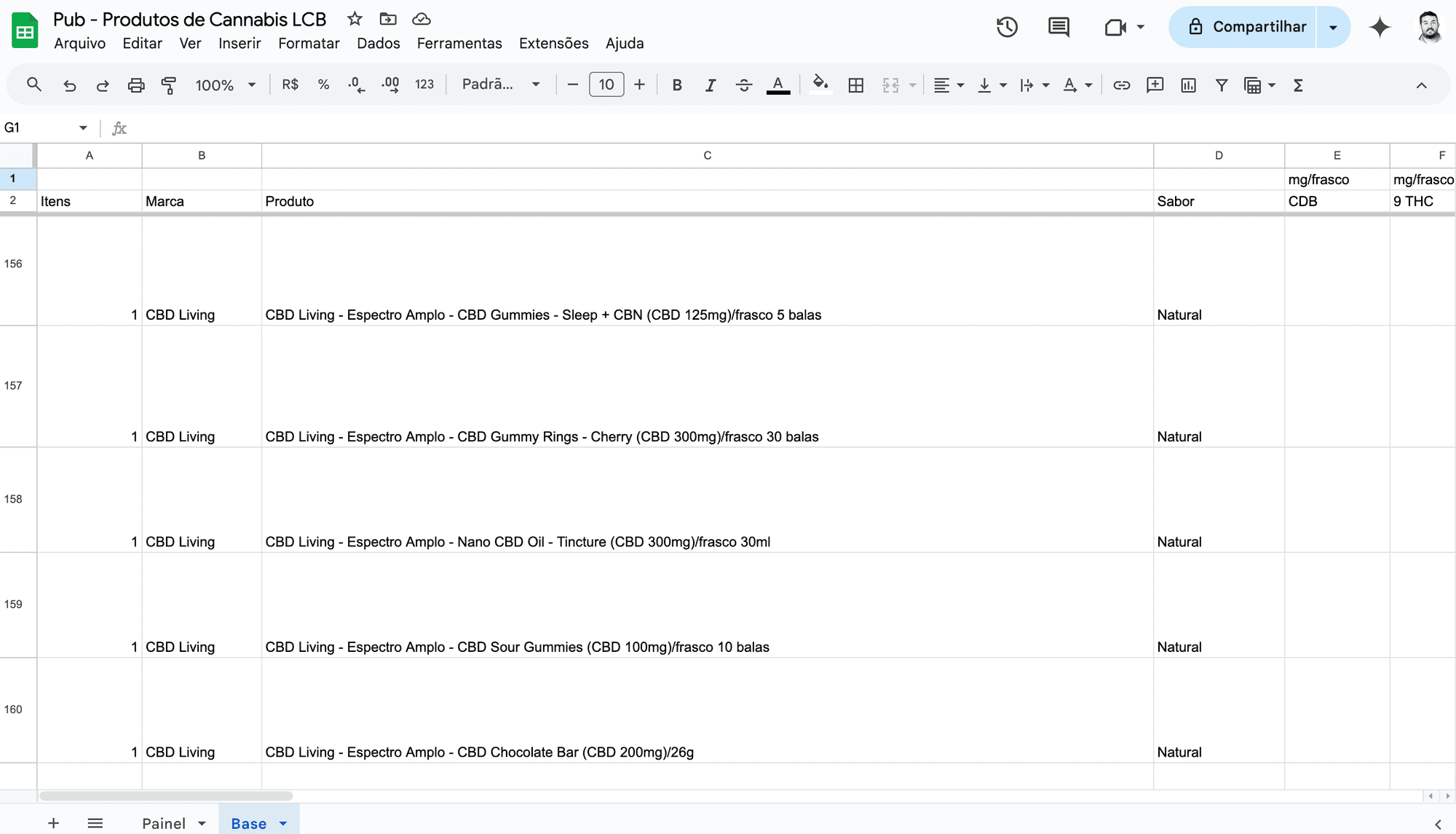Toggle bold formatting
The image size is (1456, 834).
tap(677, 85)
